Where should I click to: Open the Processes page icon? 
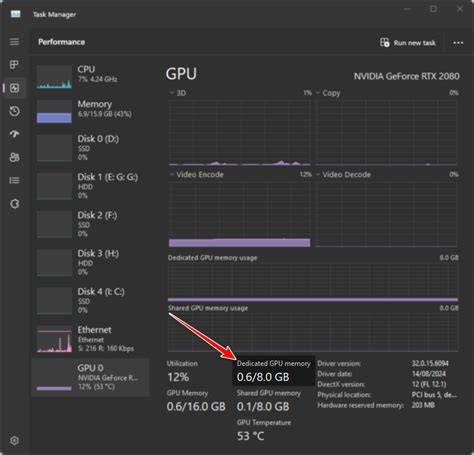(14, 65)
